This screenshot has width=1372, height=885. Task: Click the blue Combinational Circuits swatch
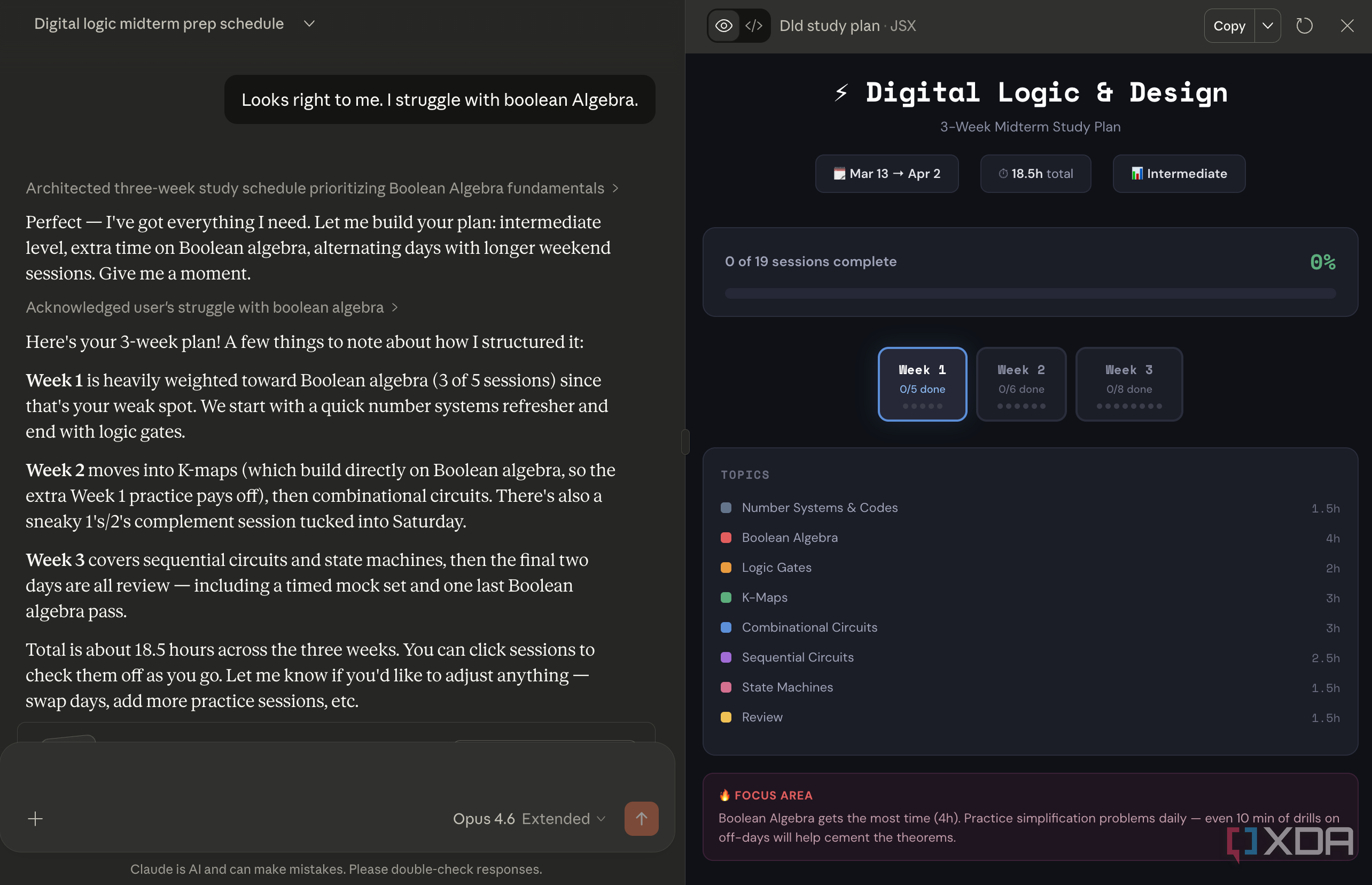click(726, 627)
